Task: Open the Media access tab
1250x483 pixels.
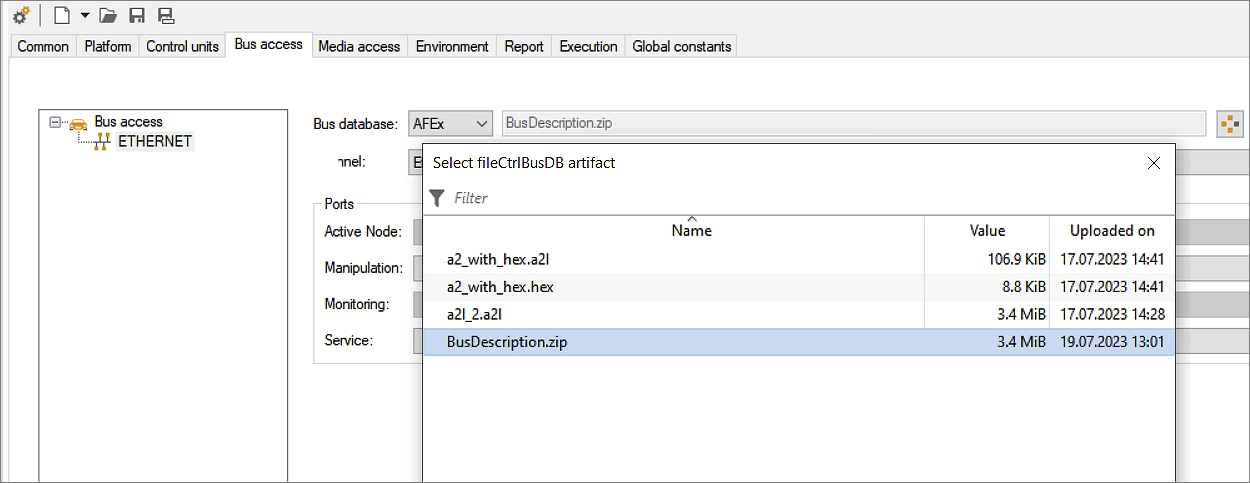Action: pyautogui.click(x=359, y=46)
